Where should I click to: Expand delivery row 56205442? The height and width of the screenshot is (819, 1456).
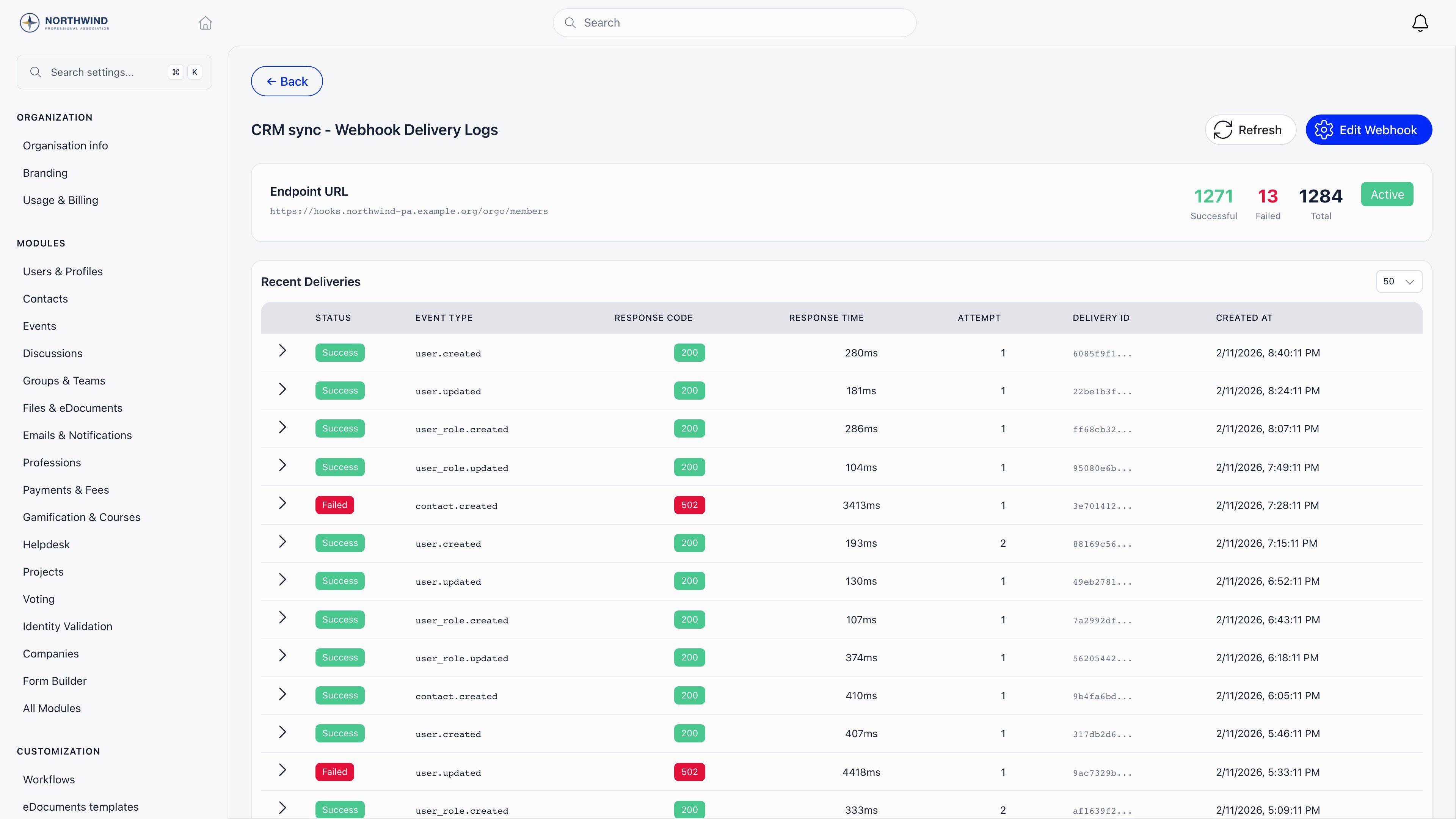click(x=282, y=656)
